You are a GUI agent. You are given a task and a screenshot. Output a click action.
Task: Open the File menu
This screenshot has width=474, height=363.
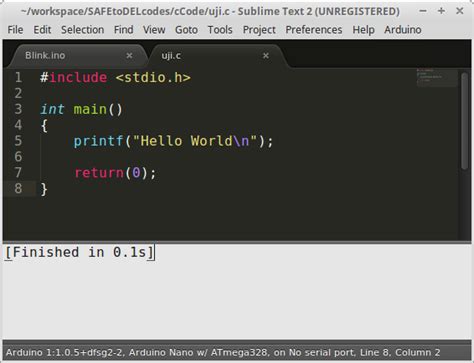[15, 30]
